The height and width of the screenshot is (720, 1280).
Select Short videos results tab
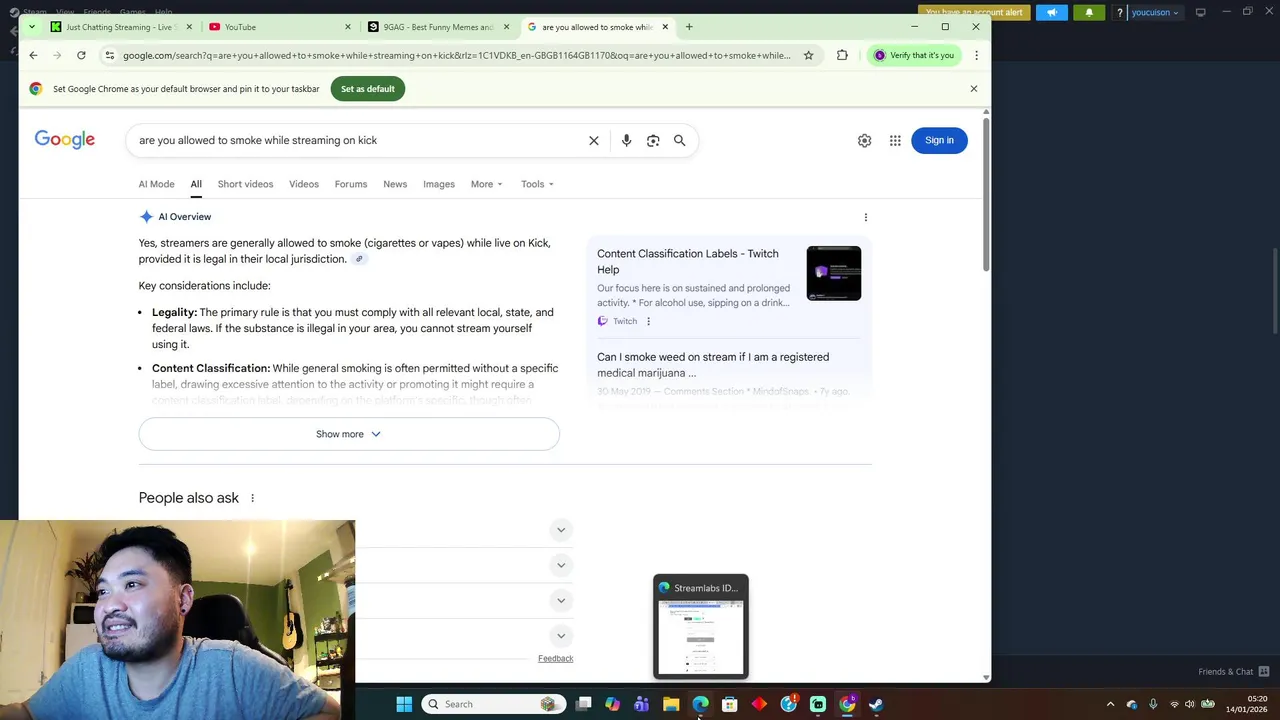coord(245,184)
